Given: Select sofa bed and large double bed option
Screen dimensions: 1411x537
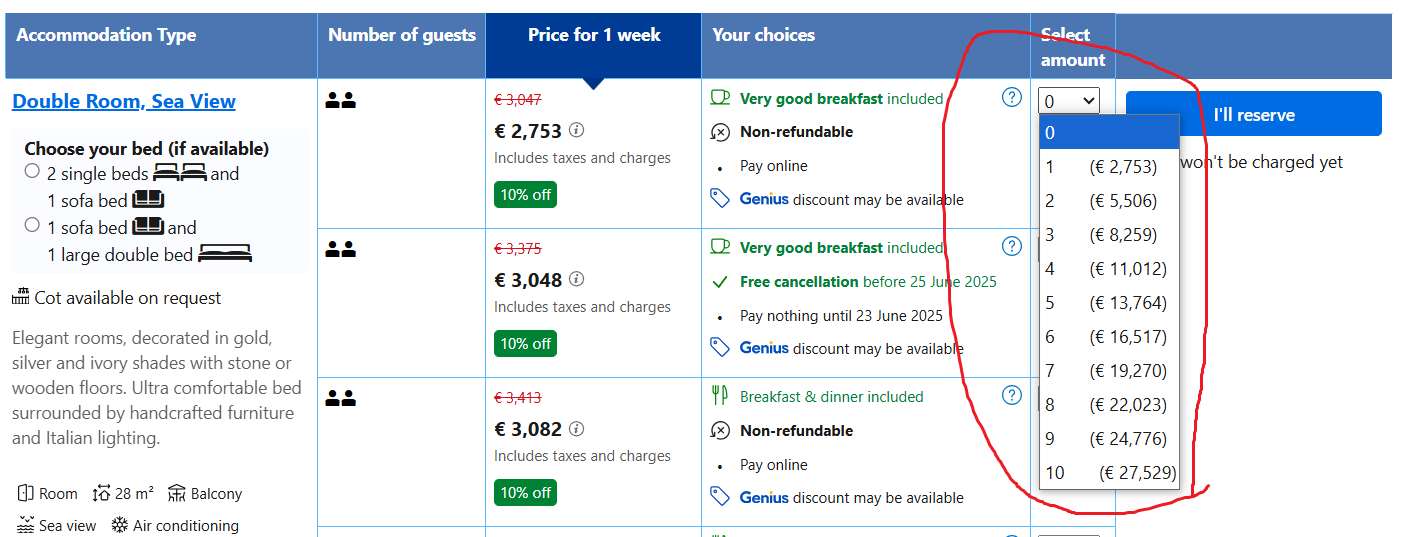Looking at the screenshot, I should click(x=32, y=225).
